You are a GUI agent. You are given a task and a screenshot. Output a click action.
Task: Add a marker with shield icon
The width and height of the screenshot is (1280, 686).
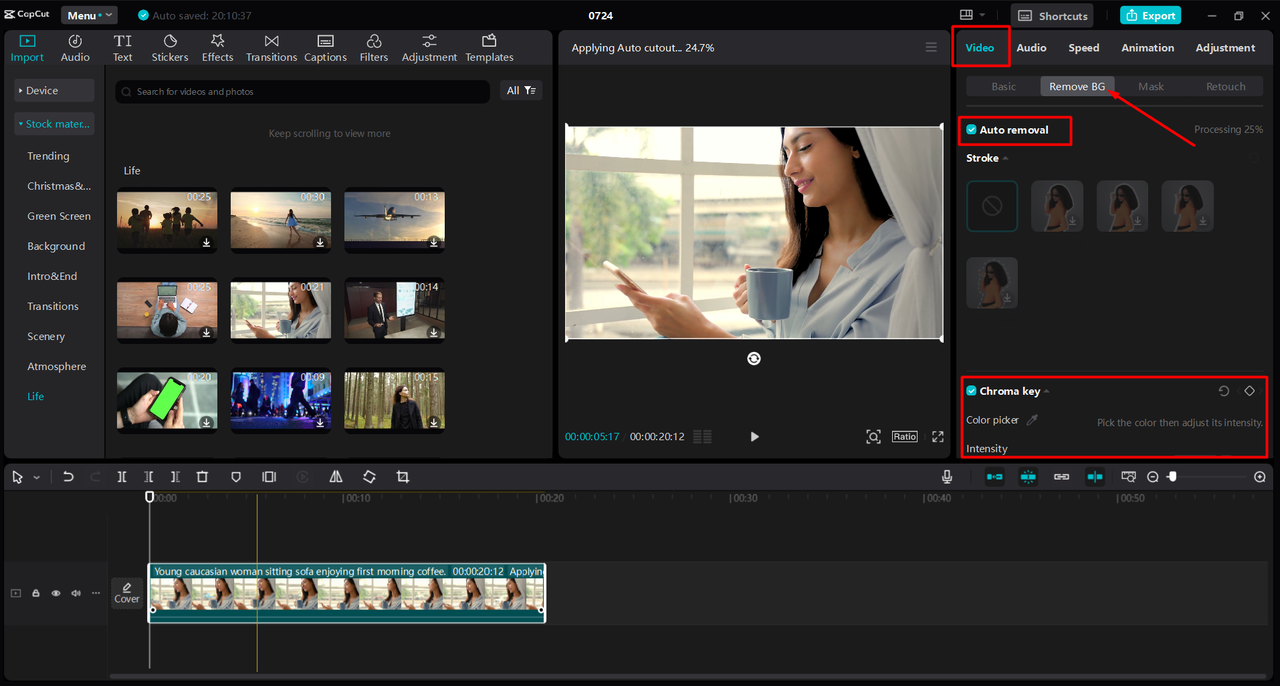click(236, 477)
